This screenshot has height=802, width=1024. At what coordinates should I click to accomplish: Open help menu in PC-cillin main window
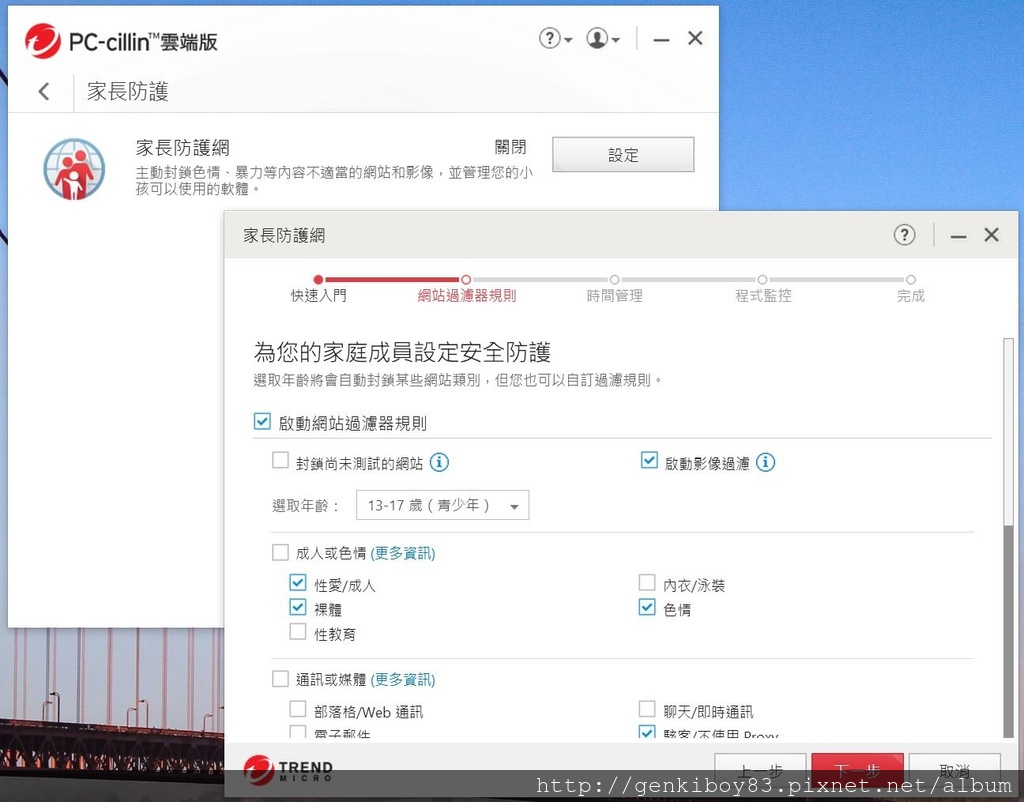click(555, 39)
